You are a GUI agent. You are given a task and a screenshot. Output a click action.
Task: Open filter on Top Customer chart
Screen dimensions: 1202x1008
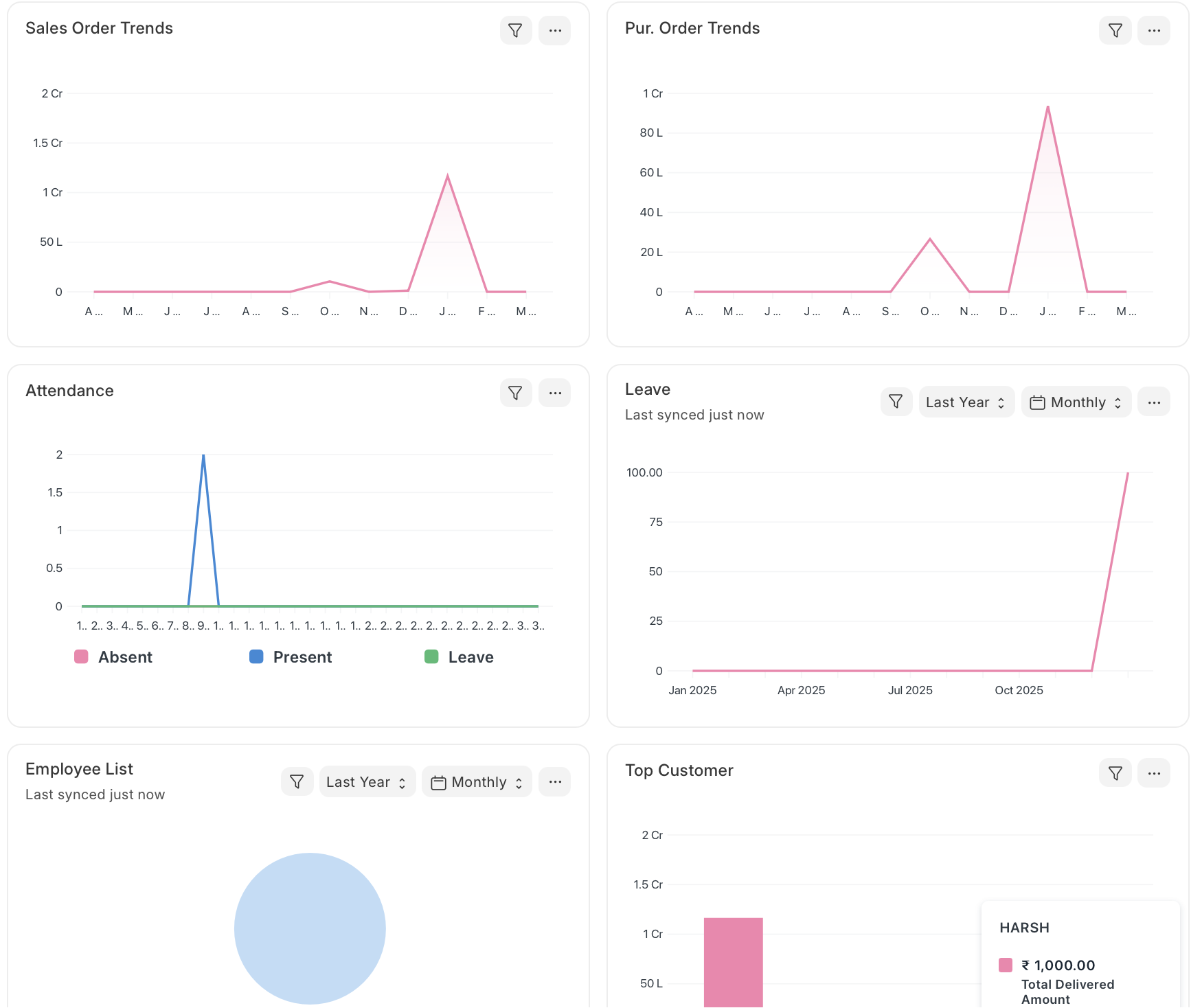(x=1115, y=772)
